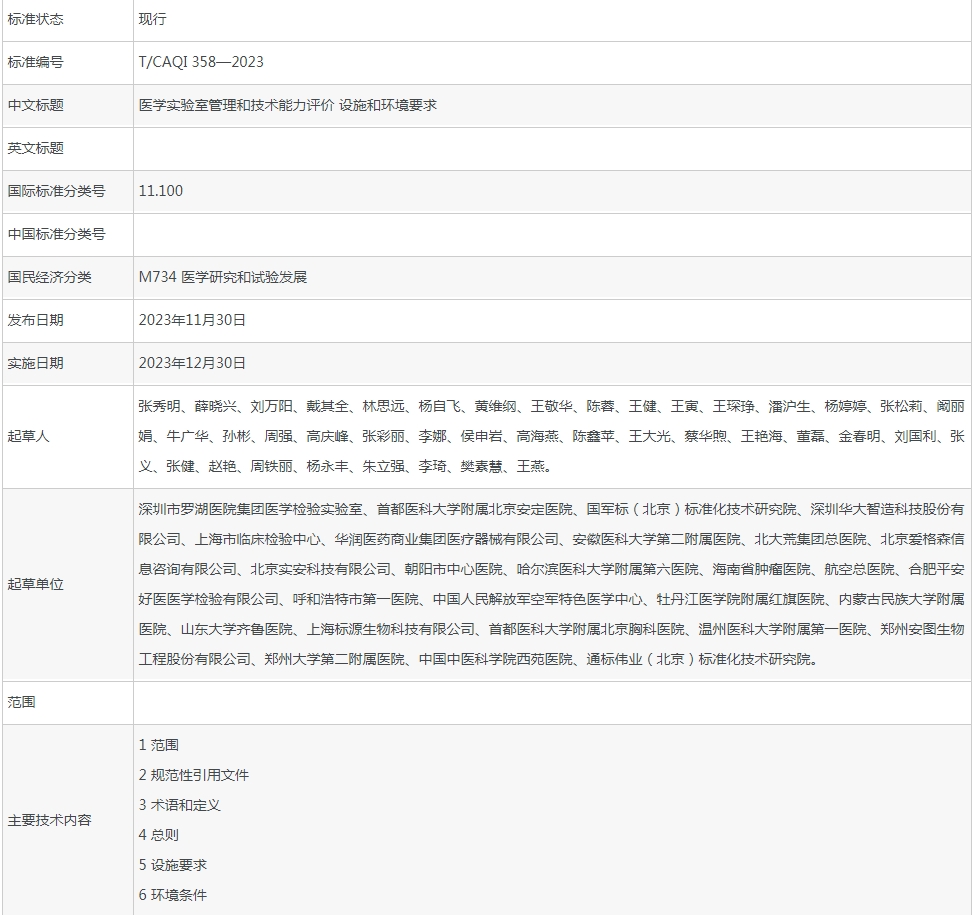Click organization 上海市临床检验中心
The image size is (973, 915).
[258, 540]
